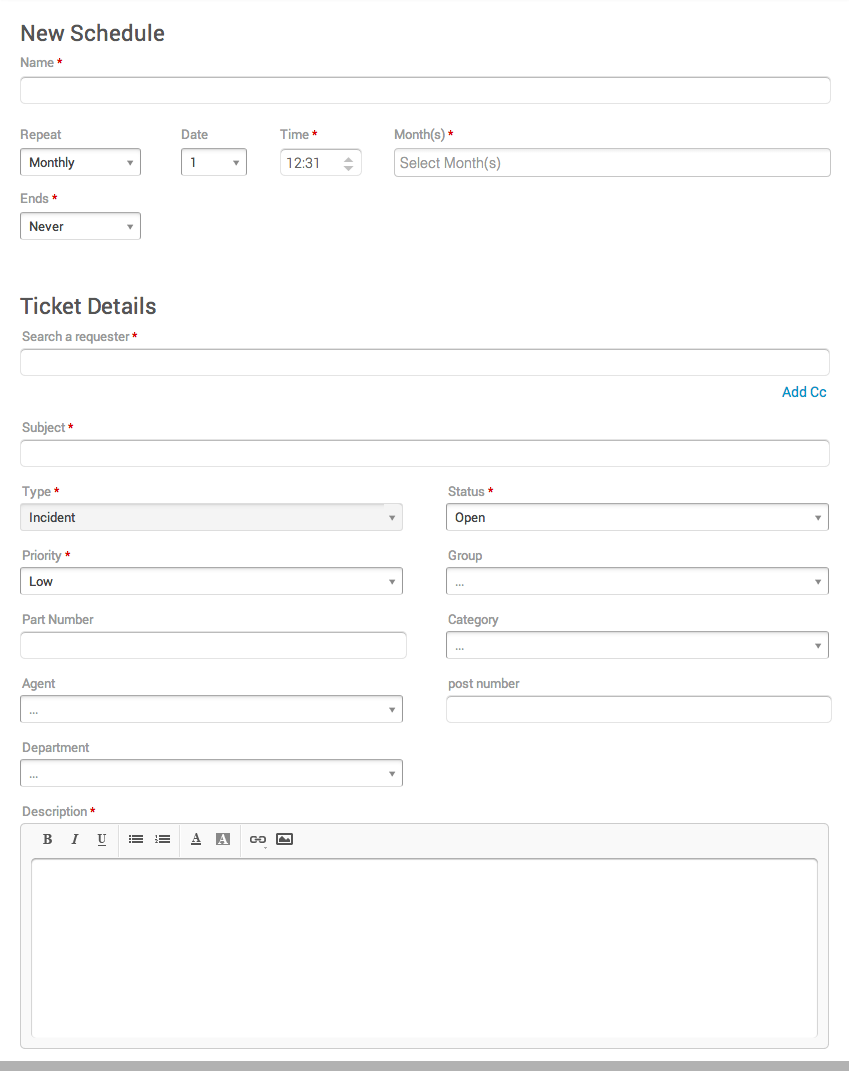Image resolution: width=849 pixels, height=1071 pixels.
Task: Click the Add Cc link
Action: tap(804, 392)
